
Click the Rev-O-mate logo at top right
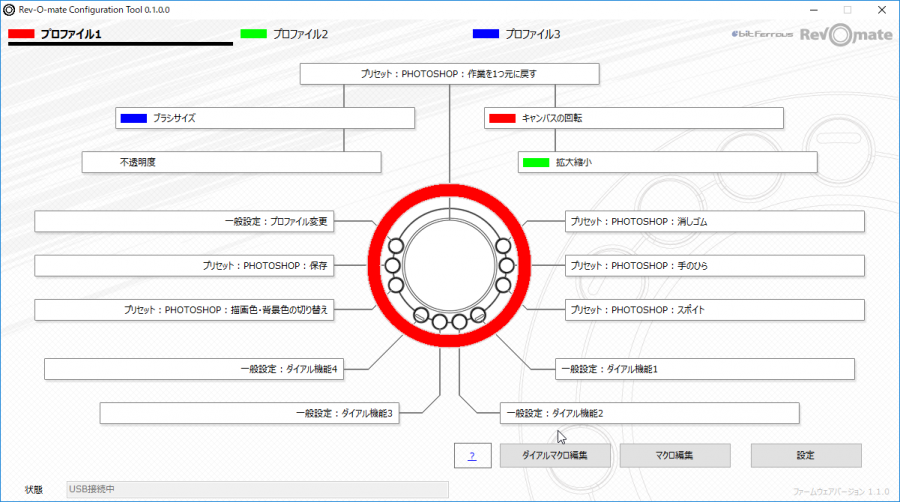pos(846,35)
